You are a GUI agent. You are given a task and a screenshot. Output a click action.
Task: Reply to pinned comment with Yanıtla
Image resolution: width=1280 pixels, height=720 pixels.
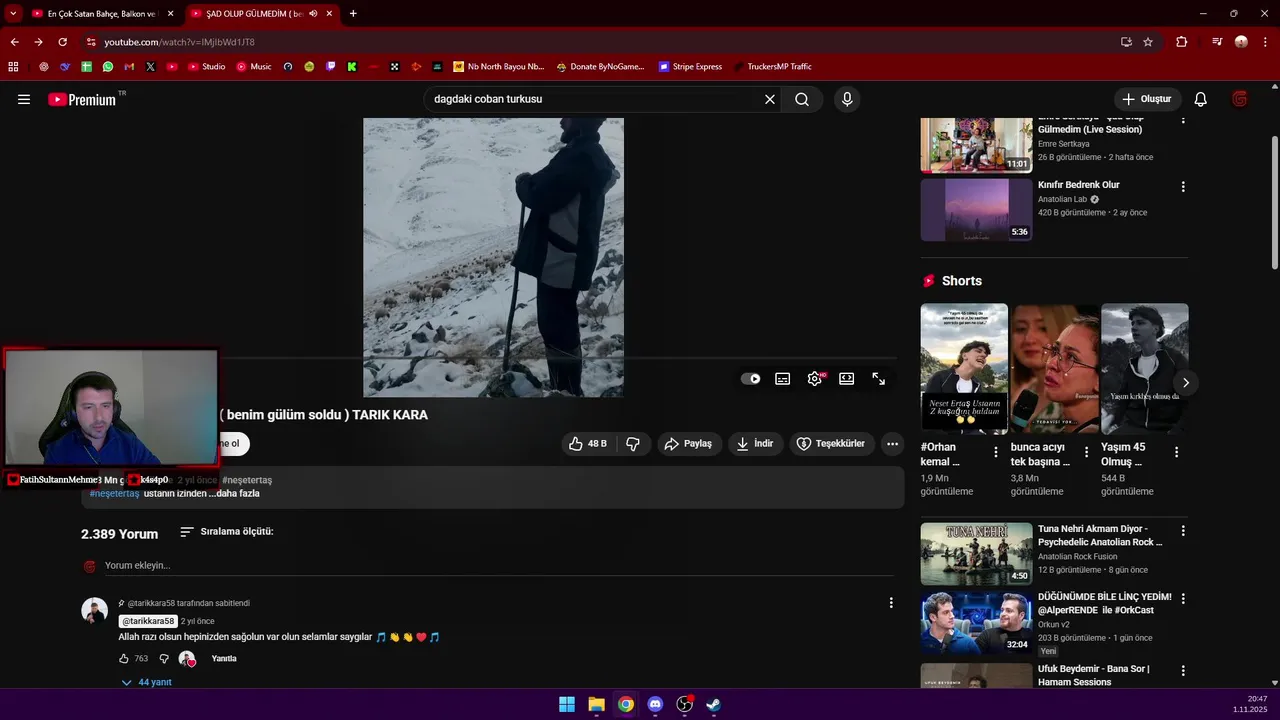[x=224, y=659]
